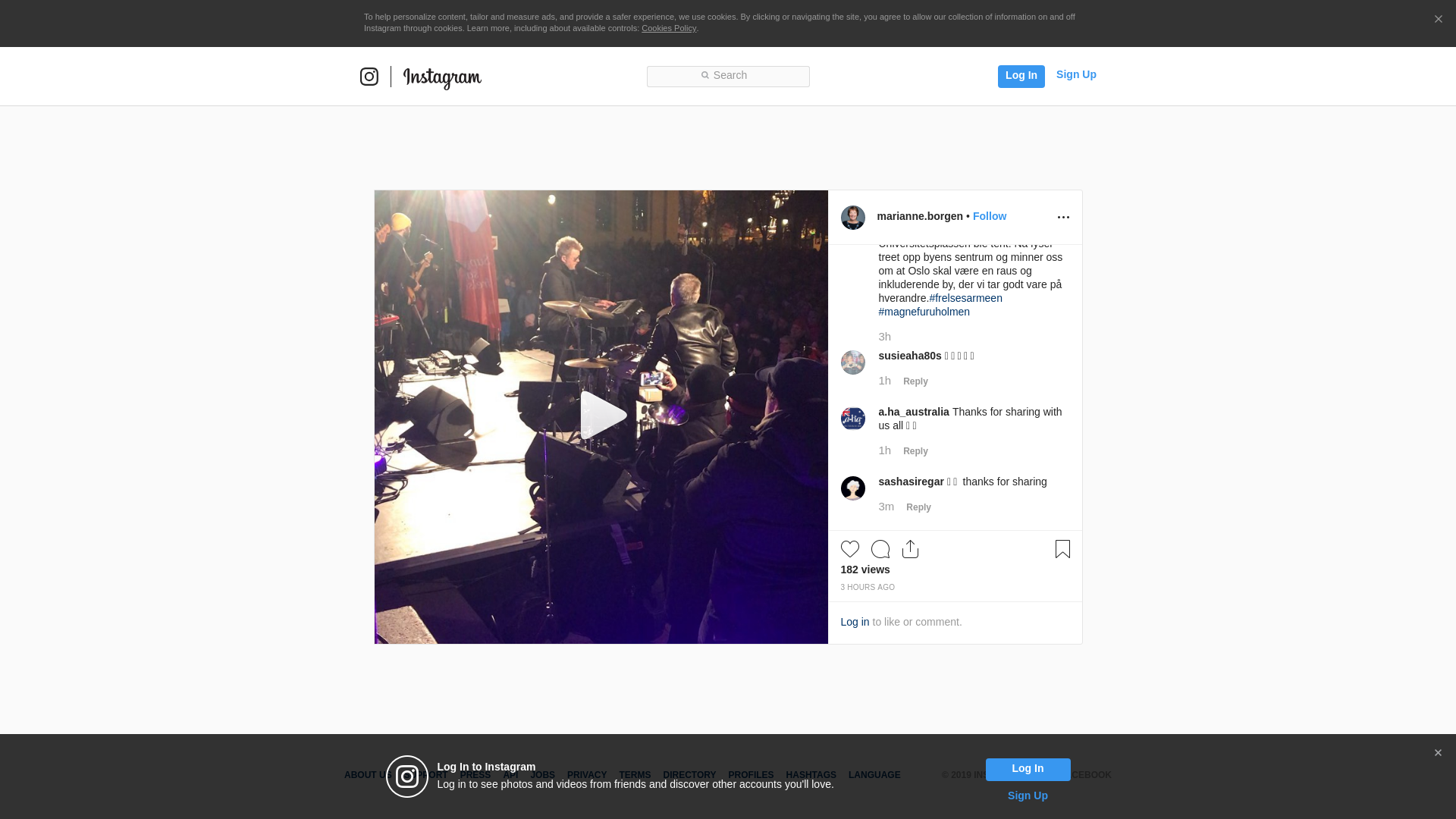Image resolution: width=1456 pixels, height=819 pixels.
Task: Dismiss the cookie notice banner
Action: coord(1438,20)
